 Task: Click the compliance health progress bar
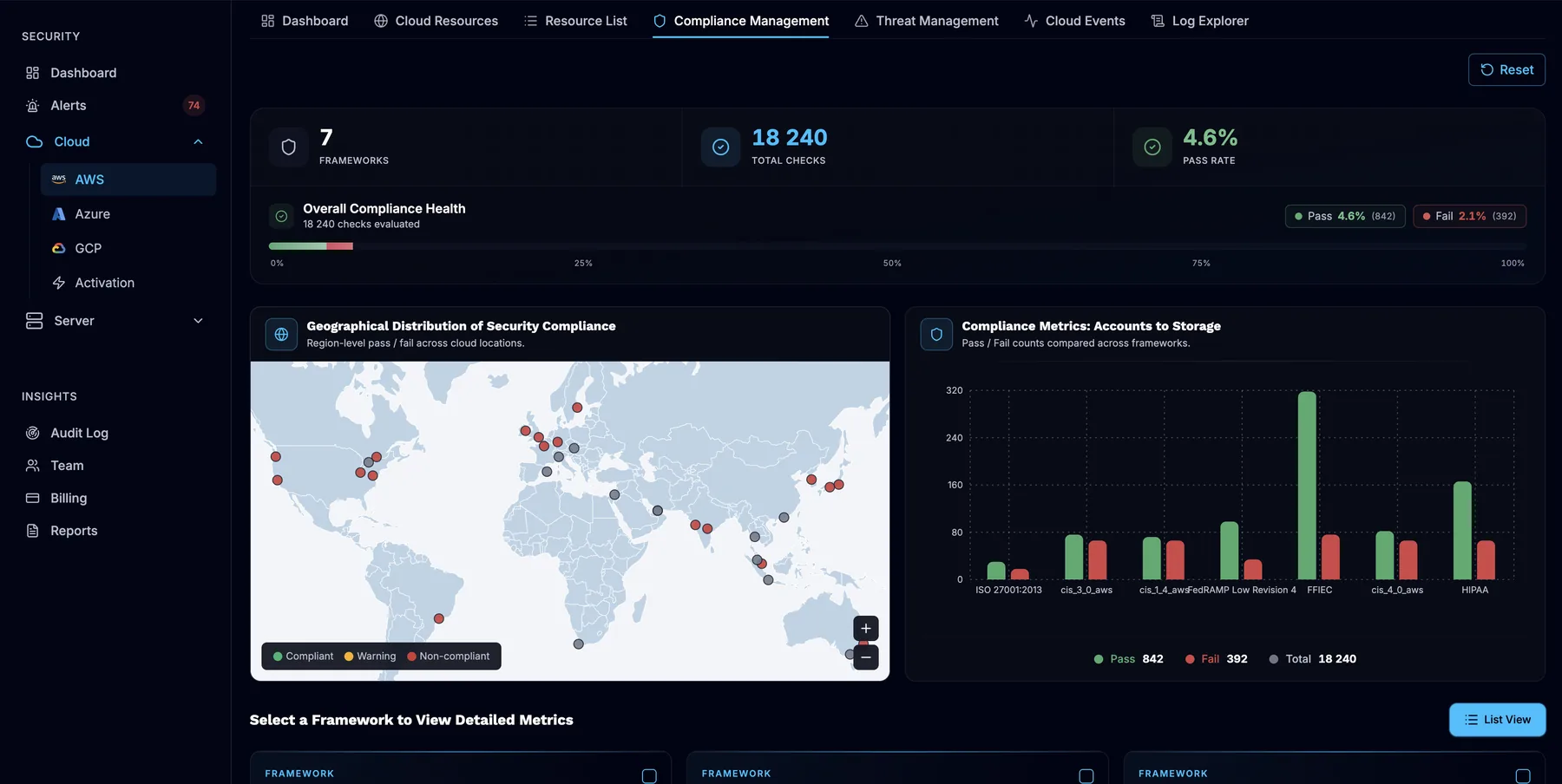896,246
